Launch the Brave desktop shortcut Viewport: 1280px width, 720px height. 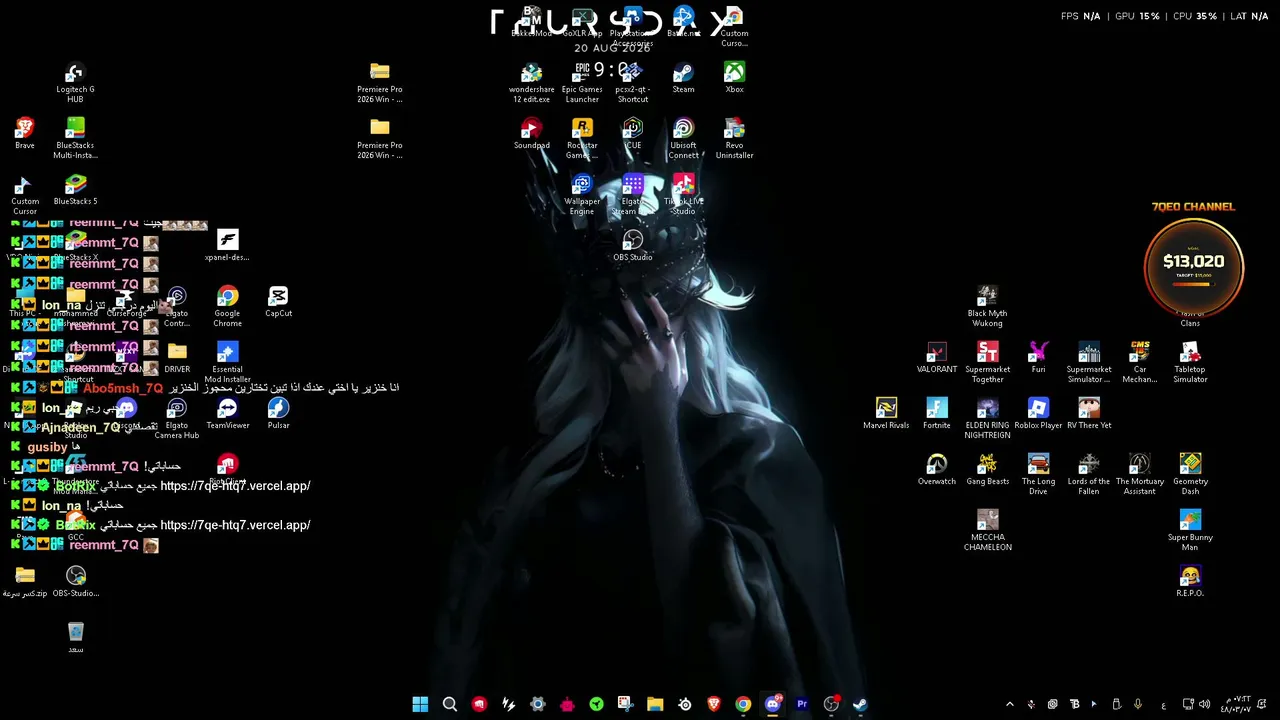25,134
